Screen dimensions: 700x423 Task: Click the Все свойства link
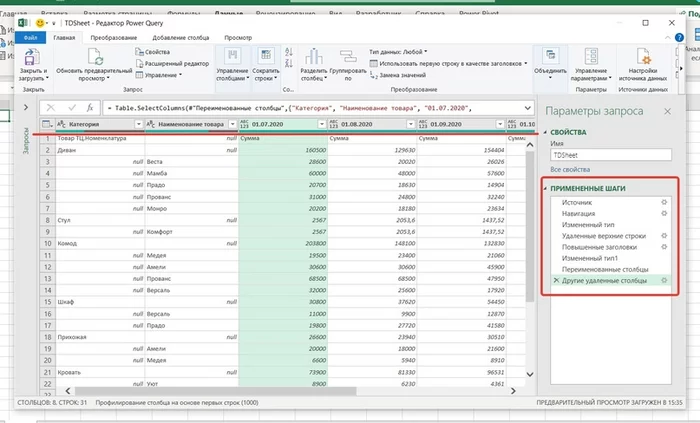point(570,170)
